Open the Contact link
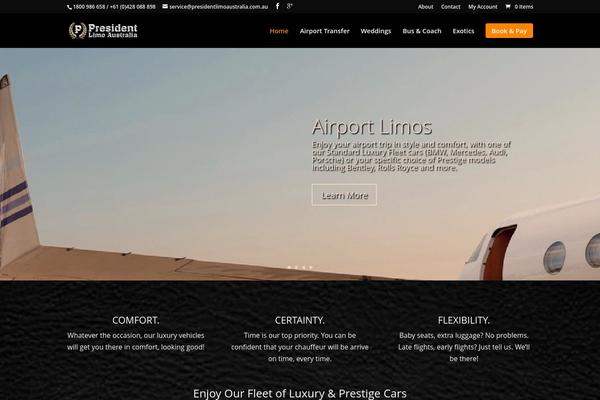Viewport: 600px width, 400px height. (x=450, y=7)
